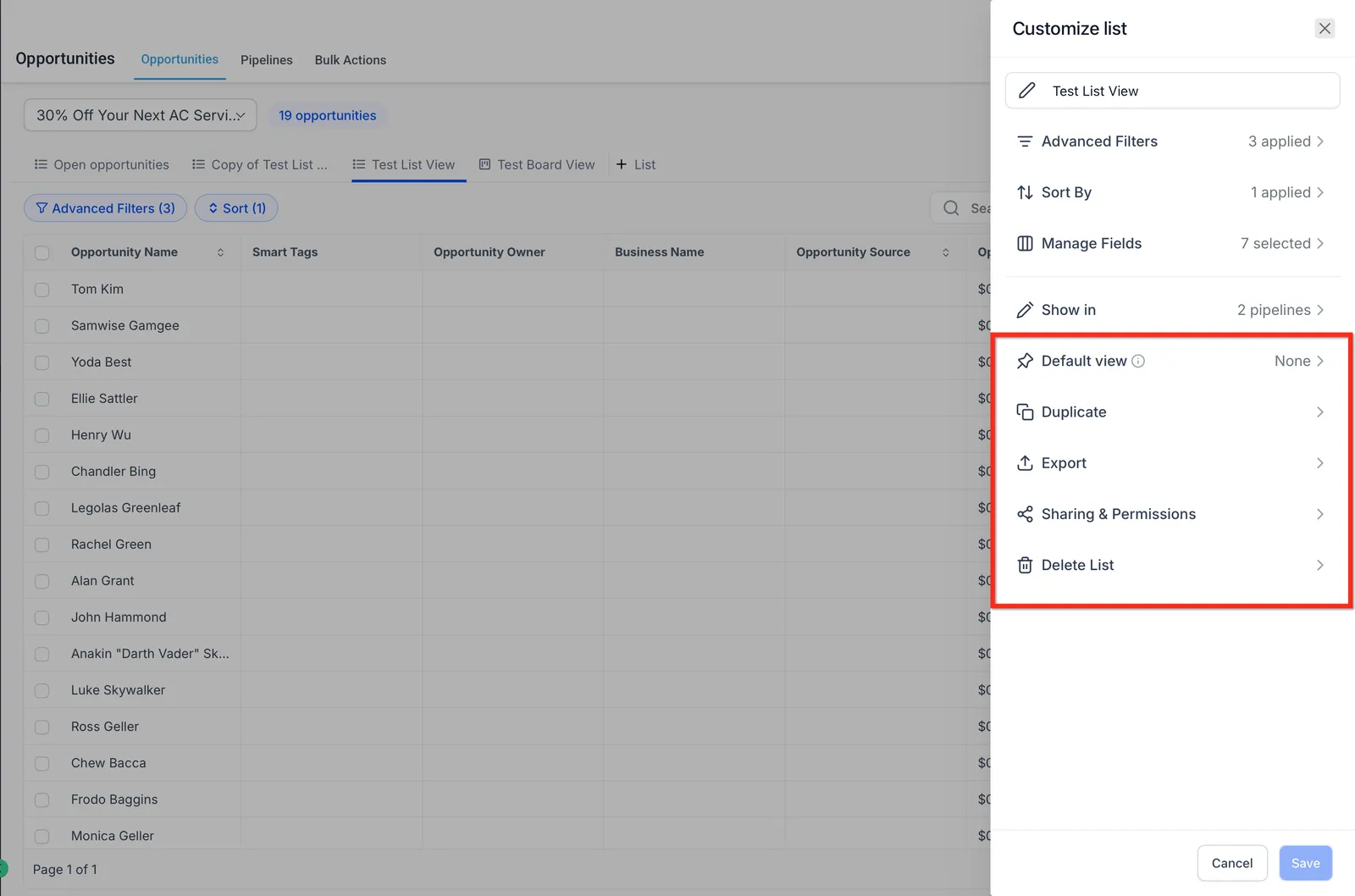This screenshot has height=896, width=1355.
Task: Open the 30% Off AC Service pipeline dropdown
Action: pyautogui.click(x=141, y=115)
